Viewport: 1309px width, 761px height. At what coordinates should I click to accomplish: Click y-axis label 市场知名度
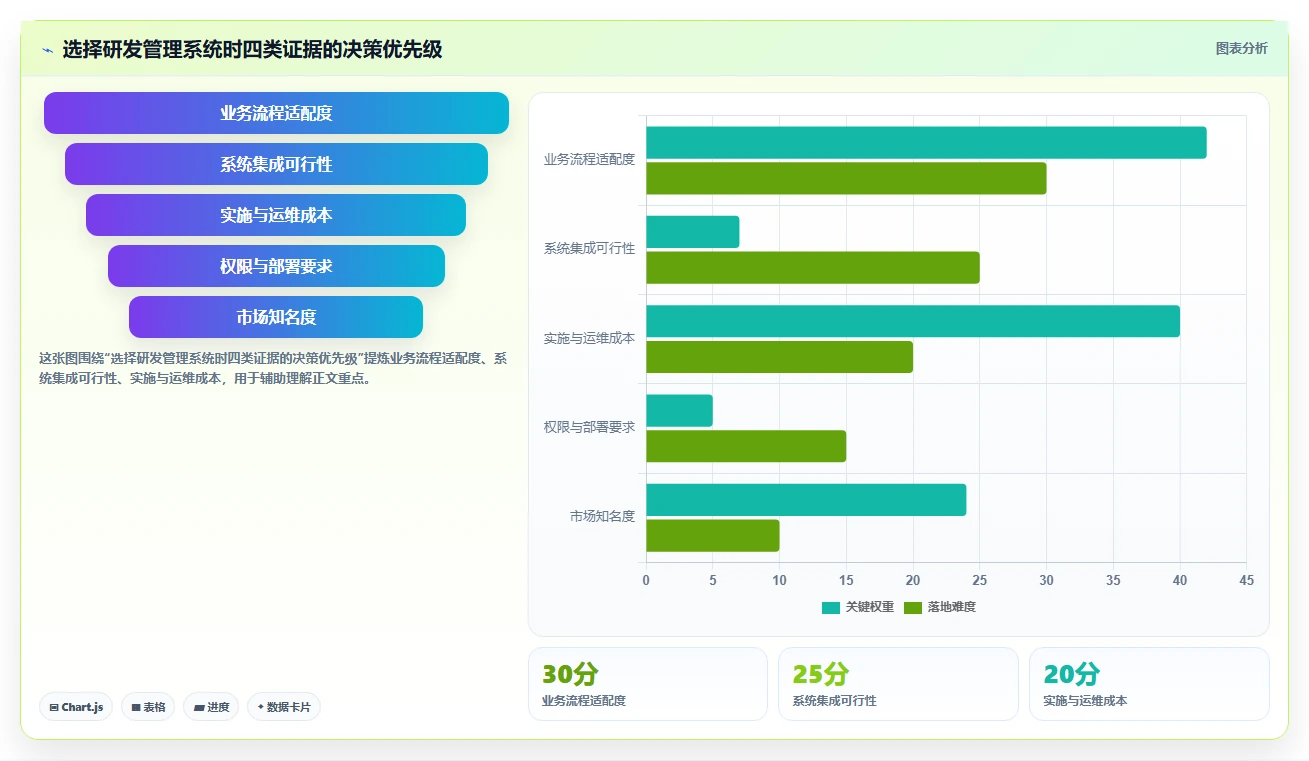(602, 517)
